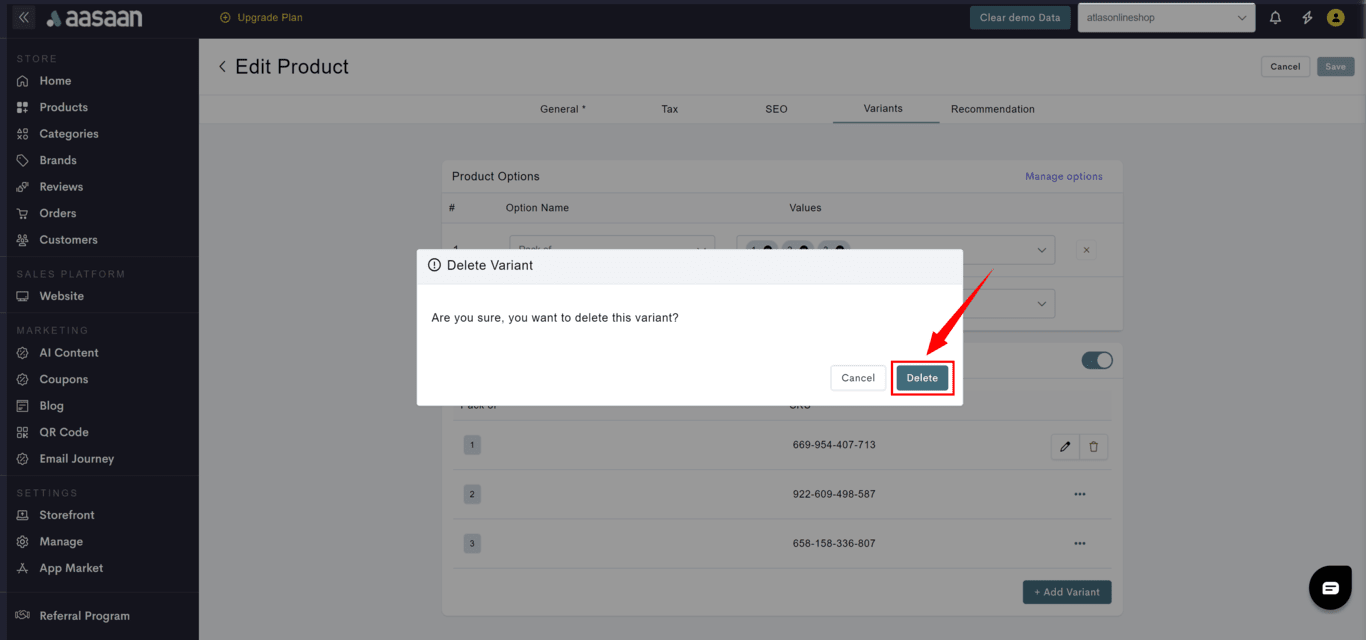Expand the first option values dropdown
Image resolution: width=1366 pixels, height=640 pixels.
(1041, 250)
